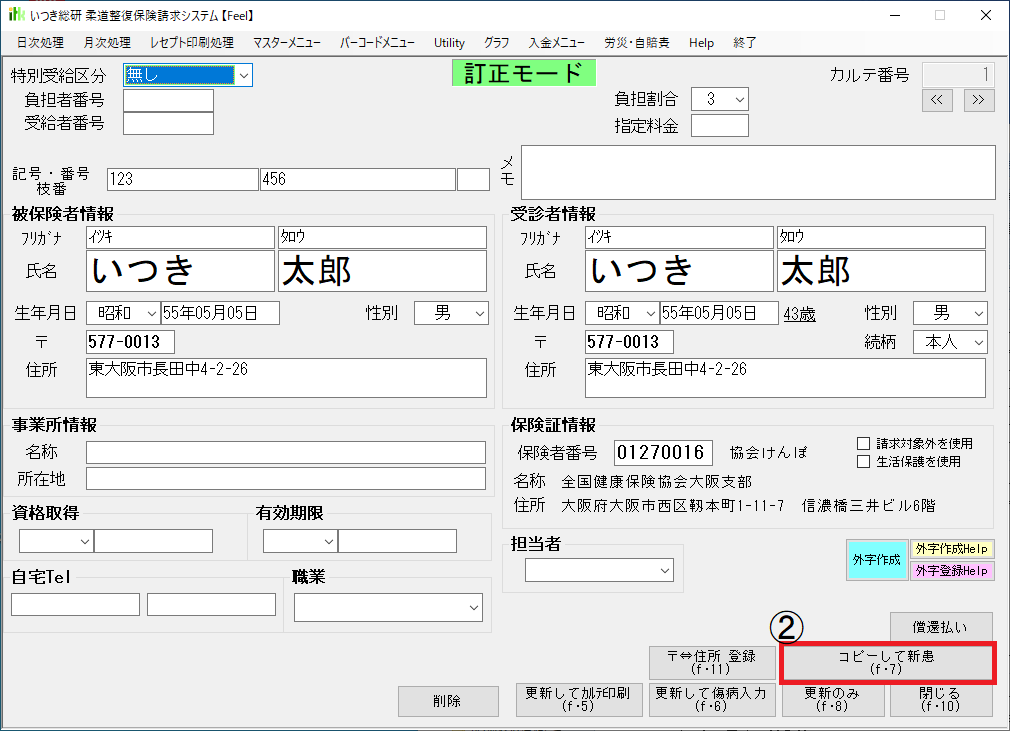Open the 担当者 combo box
The height and width of the screenshot is (731, 1010).
coord(665,570)
